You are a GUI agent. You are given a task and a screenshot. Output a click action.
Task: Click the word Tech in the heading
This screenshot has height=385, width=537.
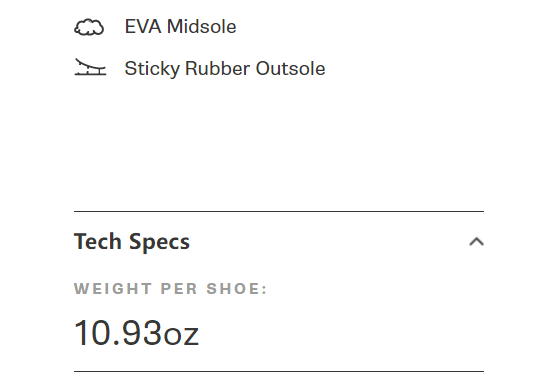point(98,241)
